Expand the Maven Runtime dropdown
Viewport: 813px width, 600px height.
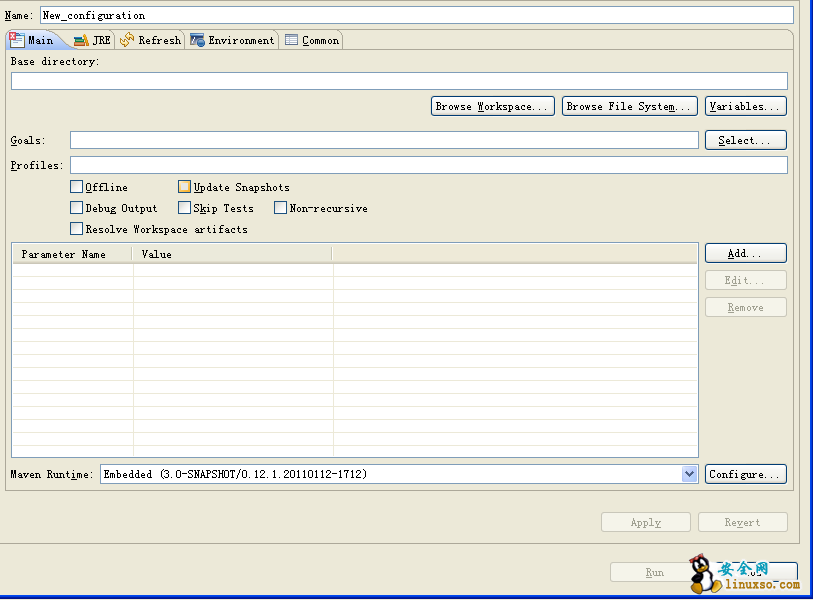point(689,474)
